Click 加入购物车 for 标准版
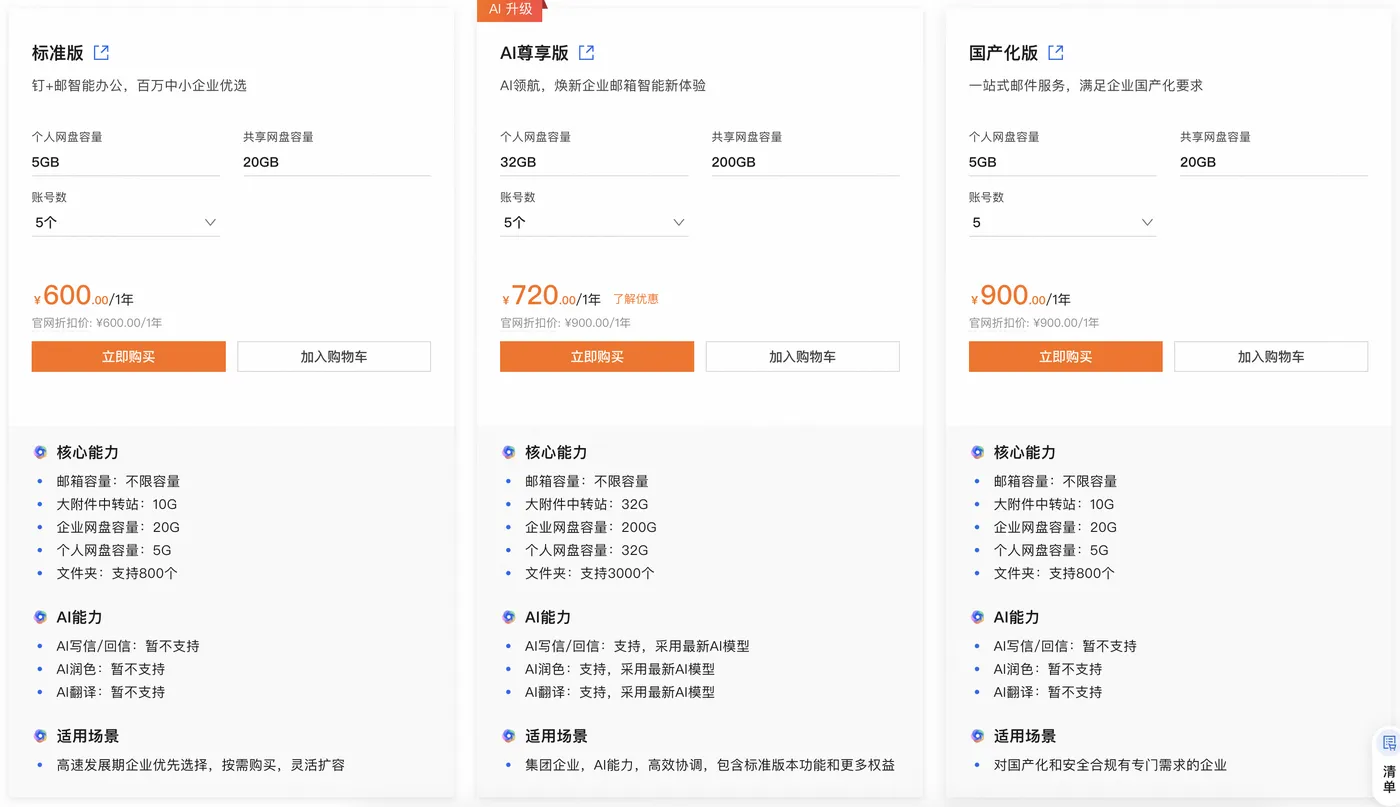The height and width of the screenshot is (807, 1400). [x=334, y=357]
